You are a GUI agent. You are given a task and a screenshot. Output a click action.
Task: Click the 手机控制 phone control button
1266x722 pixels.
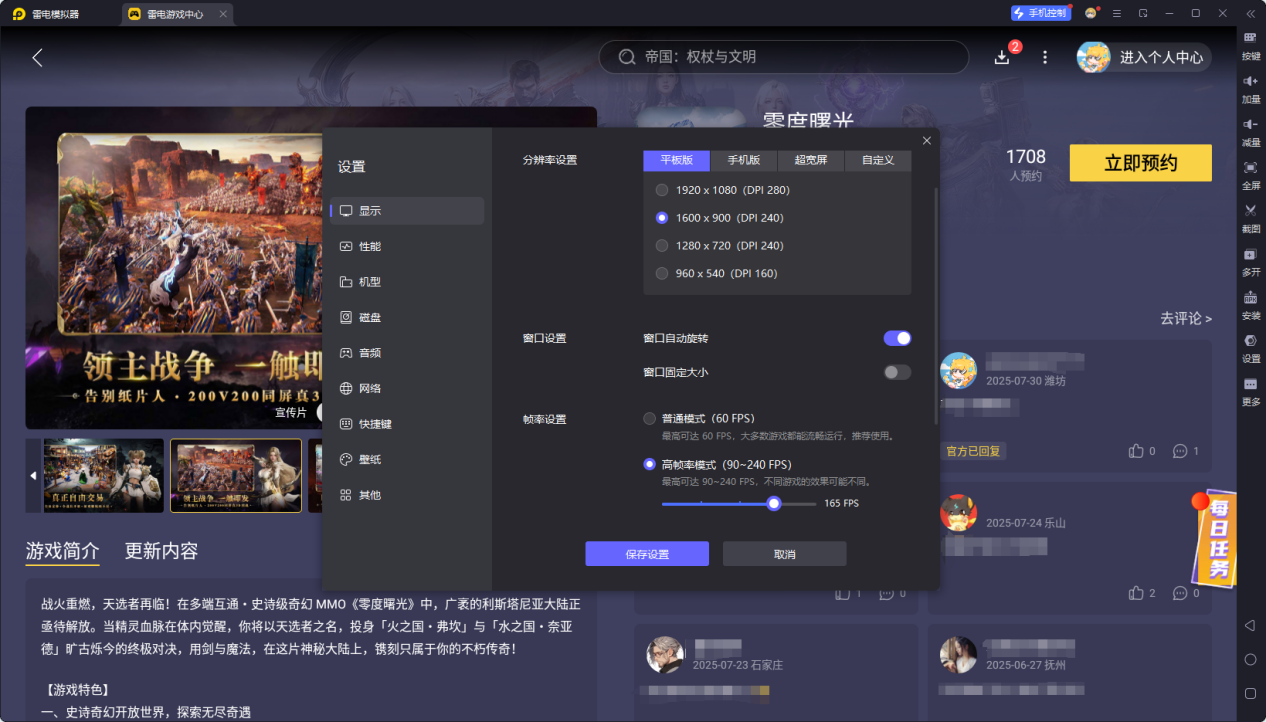(x=1040, y=13)
